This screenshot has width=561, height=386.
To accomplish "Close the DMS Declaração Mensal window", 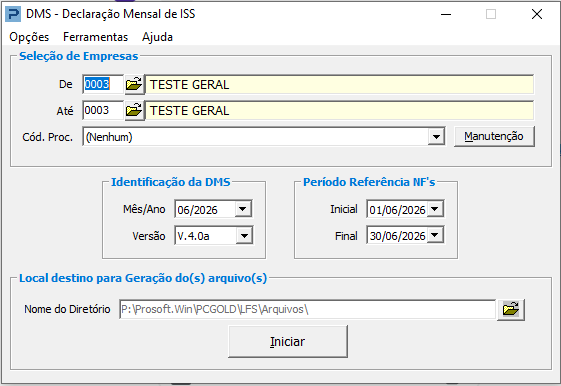I will (x=537, y=14).
